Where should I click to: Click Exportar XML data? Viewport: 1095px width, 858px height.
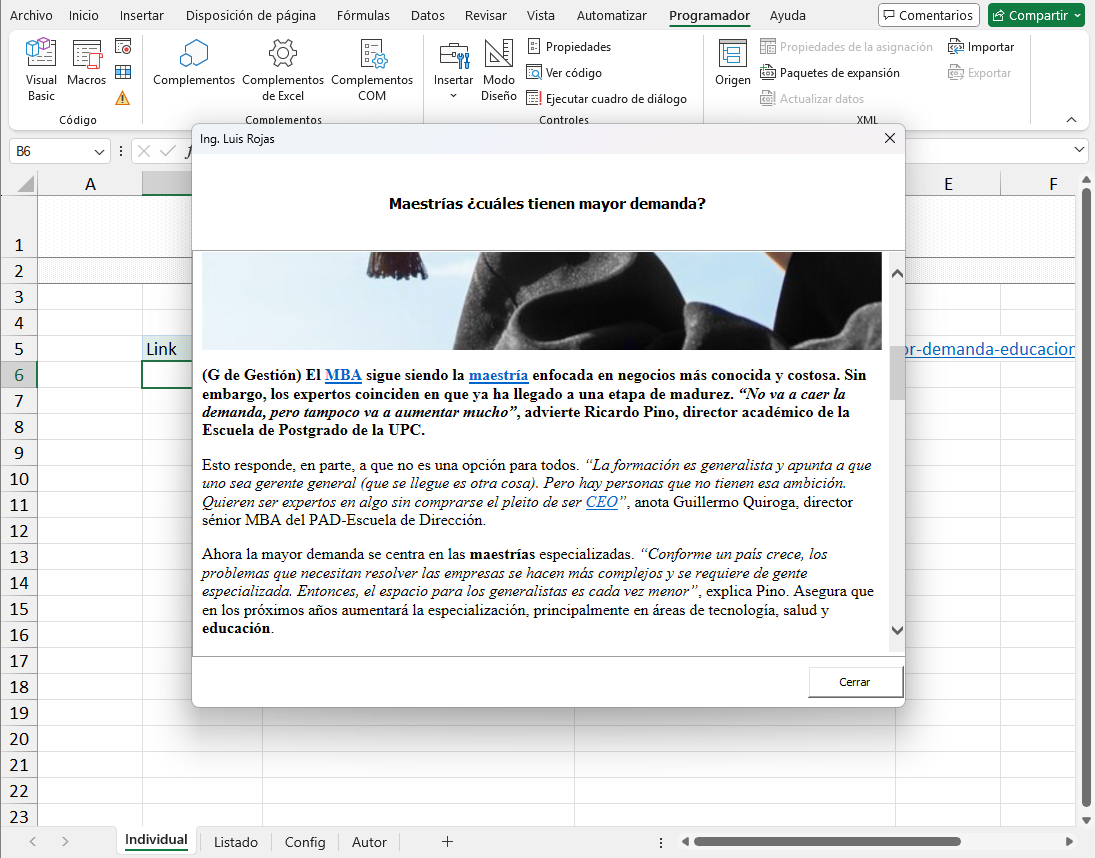979,73
